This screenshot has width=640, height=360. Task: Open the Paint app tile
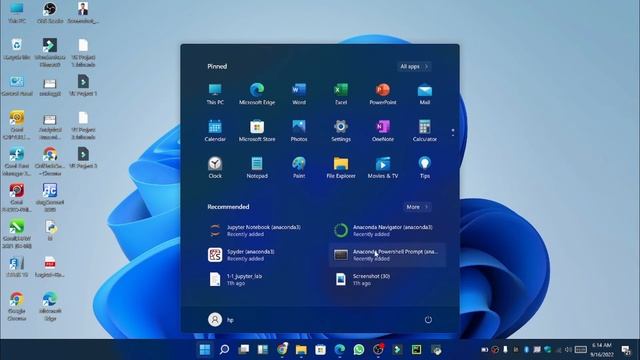299,167
